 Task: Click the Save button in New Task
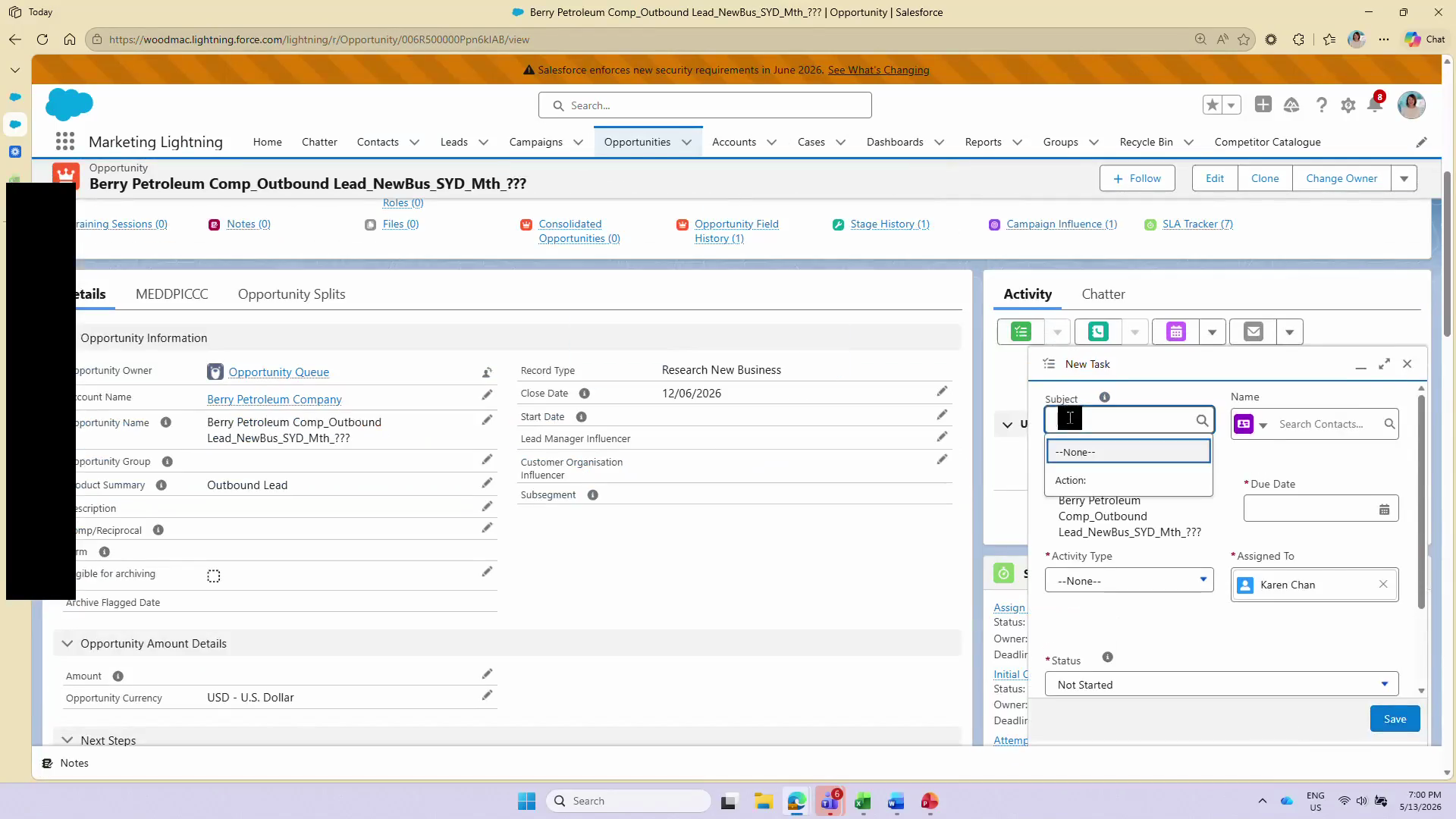pyautogui.click(x=1395, y=719)
